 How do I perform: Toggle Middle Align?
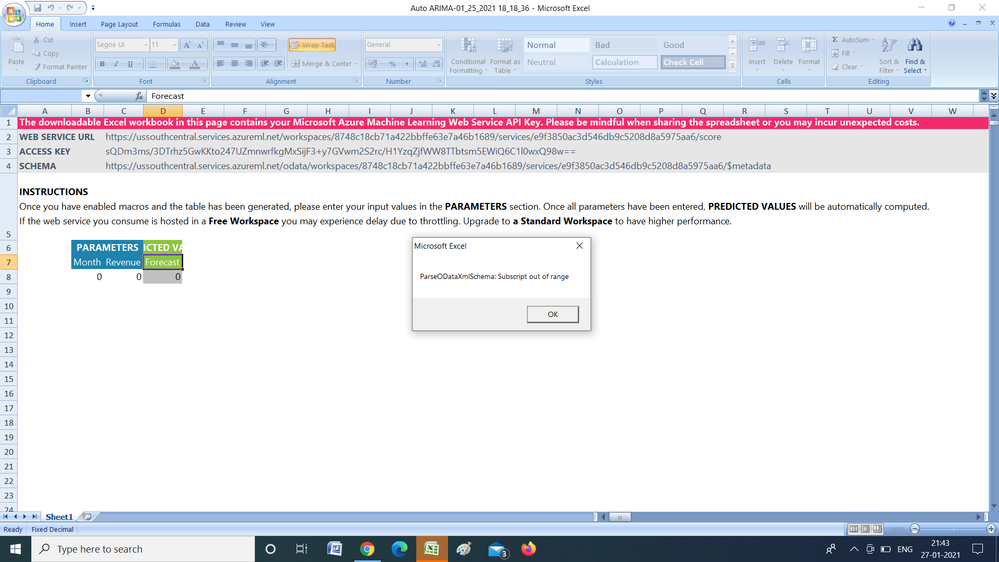tap(234, 45)
